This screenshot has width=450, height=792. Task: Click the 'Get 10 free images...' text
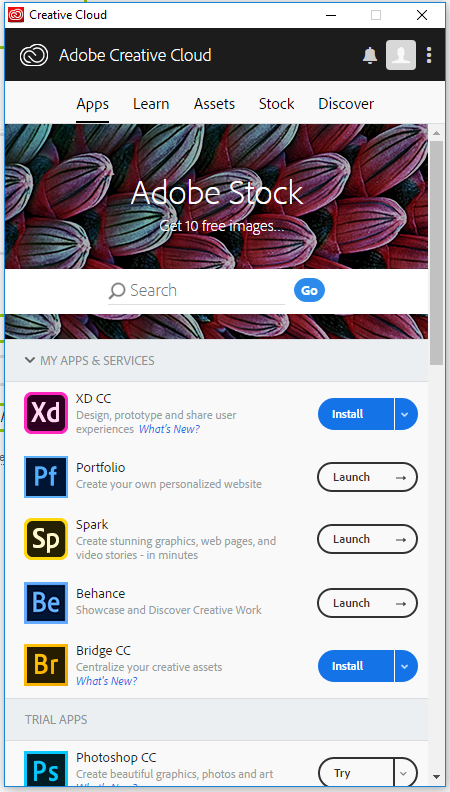coord(222,226)
